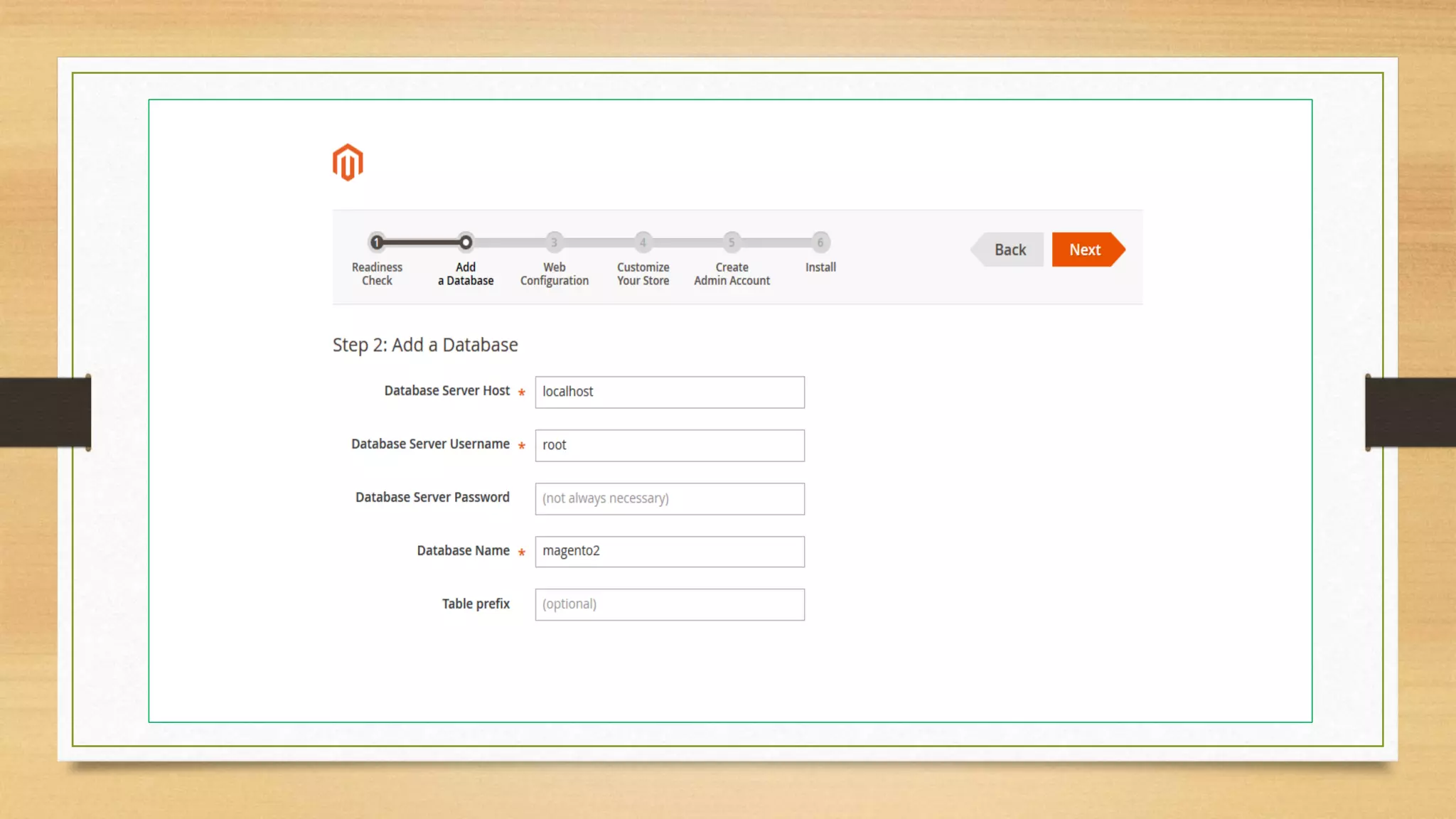This screenshot has height=819, width=1456.
Task: Click the progress bar between steps 1 and 2
Action: point(421,242)
